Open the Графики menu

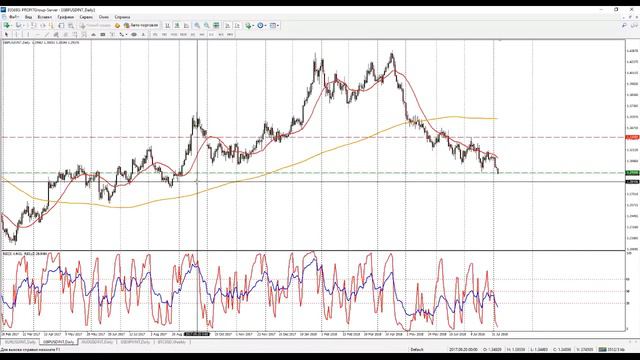[65, 17]
